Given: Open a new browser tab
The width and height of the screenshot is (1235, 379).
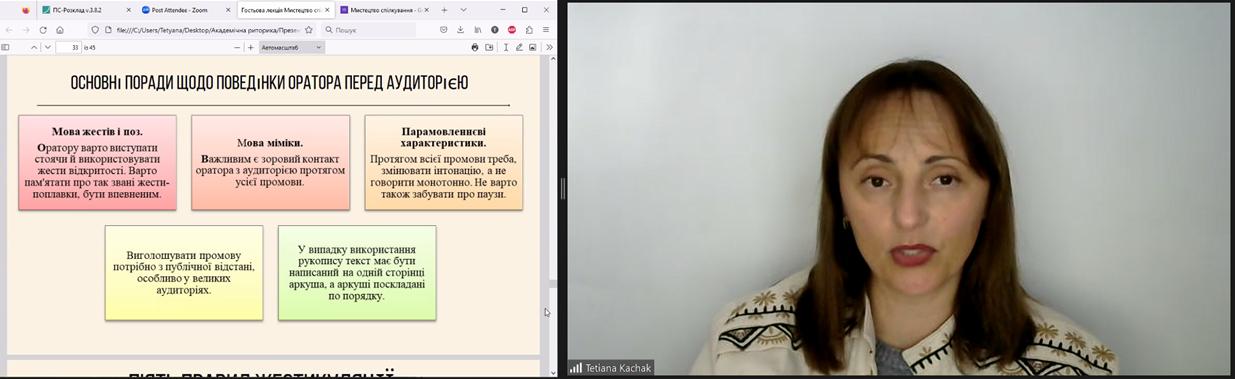Looking at the screenshot, I should (x=443, y=10).
